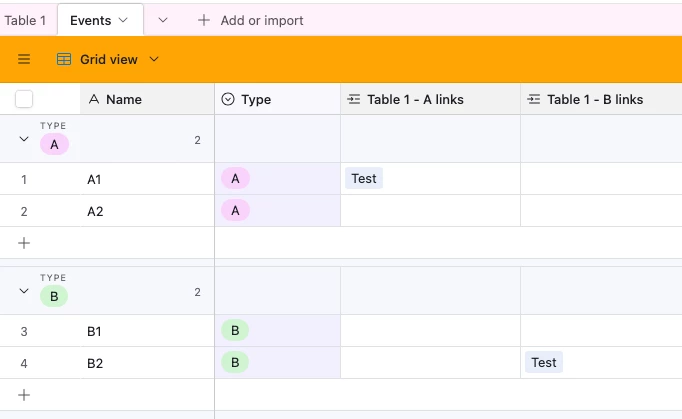This screenshot has width=682, height=419.
Task: Toggle the select-all records checkbox
Action: point(24,99)
